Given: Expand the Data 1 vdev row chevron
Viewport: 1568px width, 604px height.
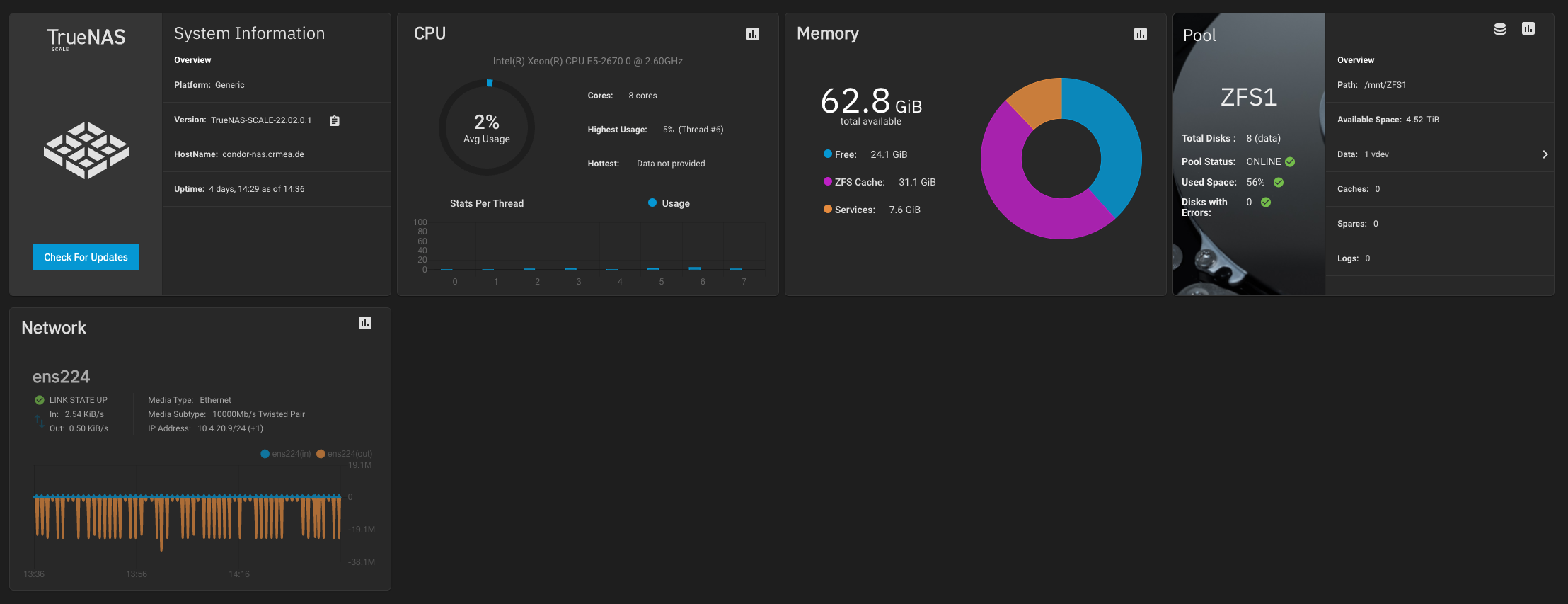Looking at the screenshot, I should click(1545, 154).
